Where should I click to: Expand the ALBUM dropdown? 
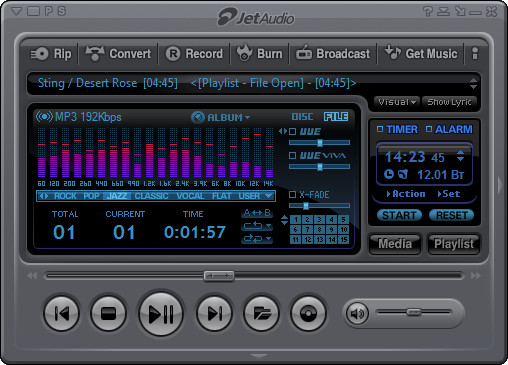coord(221,117)
